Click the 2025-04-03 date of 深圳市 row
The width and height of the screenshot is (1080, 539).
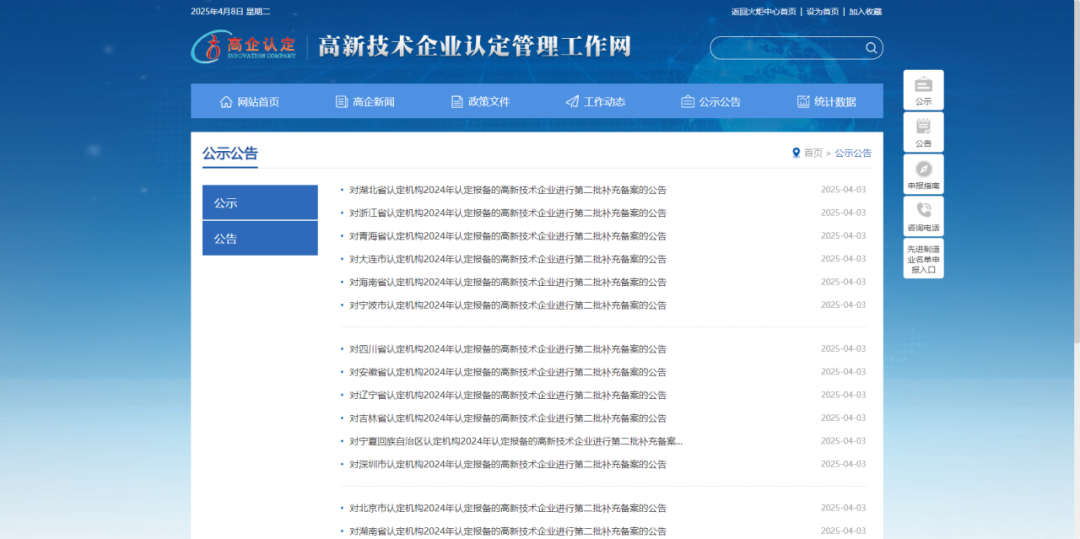(843, 464)
